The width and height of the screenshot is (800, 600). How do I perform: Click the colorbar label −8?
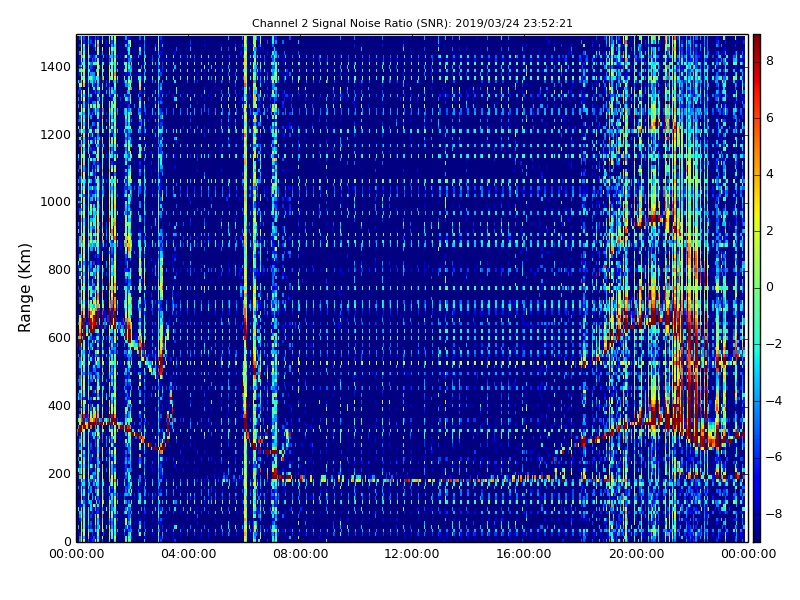click(773, 514)
